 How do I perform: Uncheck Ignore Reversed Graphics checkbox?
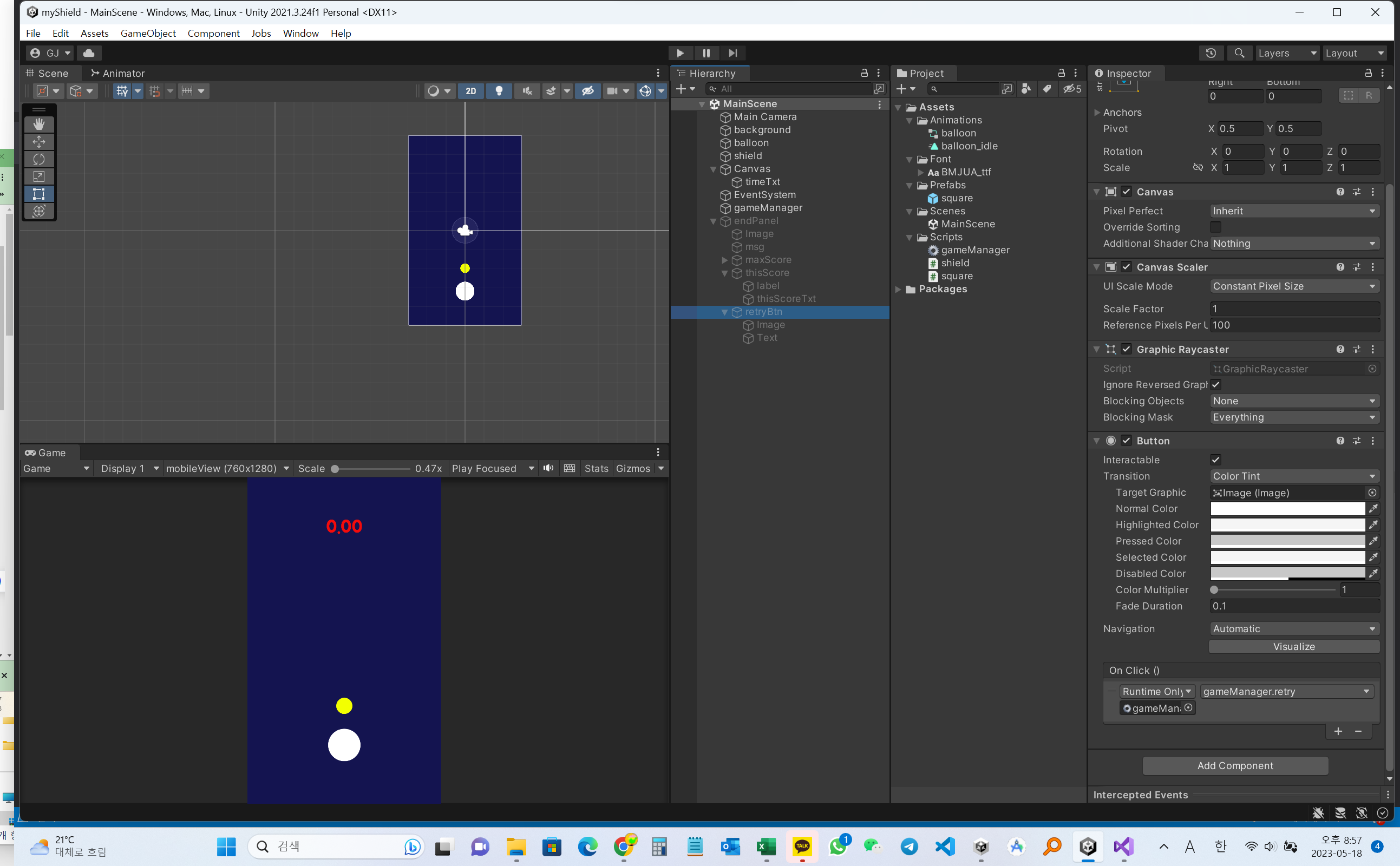tap(1215, 385)
